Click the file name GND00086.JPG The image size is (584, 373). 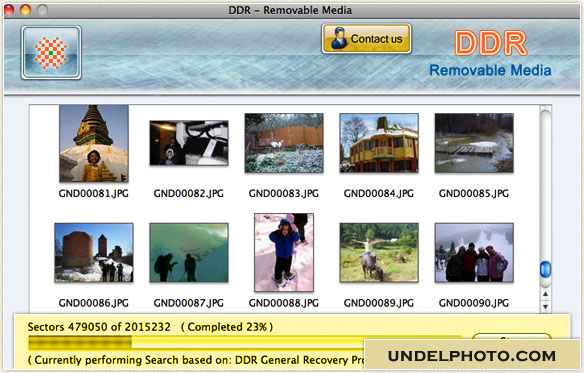click(93, 303)
